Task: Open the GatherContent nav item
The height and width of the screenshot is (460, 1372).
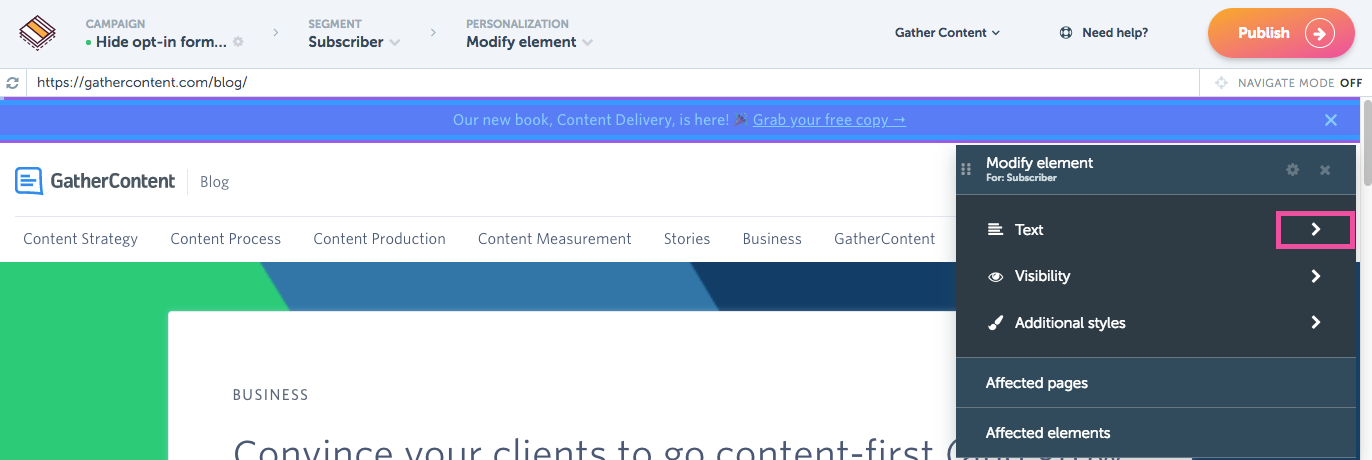Action: (885, 239)
